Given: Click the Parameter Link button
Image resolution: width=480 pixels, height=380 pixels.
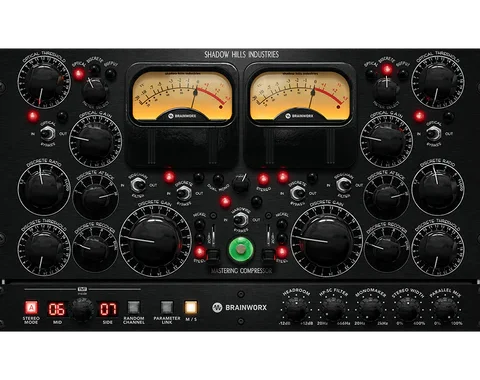Looking at the screenshot, I should point(167,307).
